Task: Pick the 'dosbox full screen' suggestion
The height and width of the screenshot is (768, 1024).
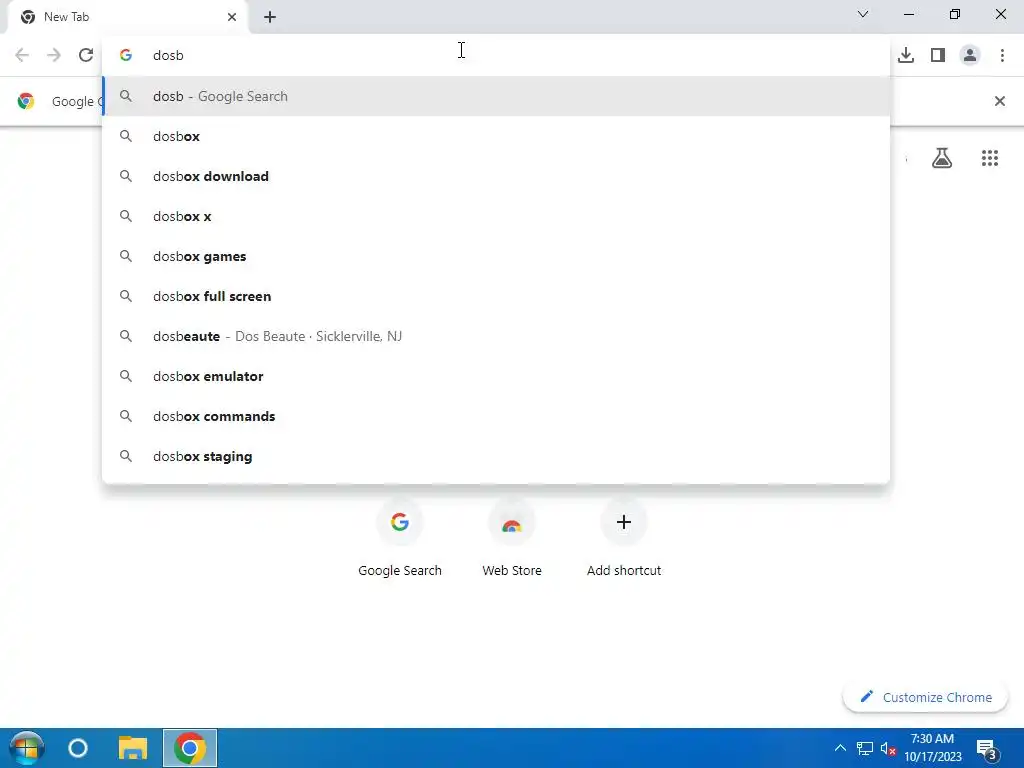Action: point(496,296)
